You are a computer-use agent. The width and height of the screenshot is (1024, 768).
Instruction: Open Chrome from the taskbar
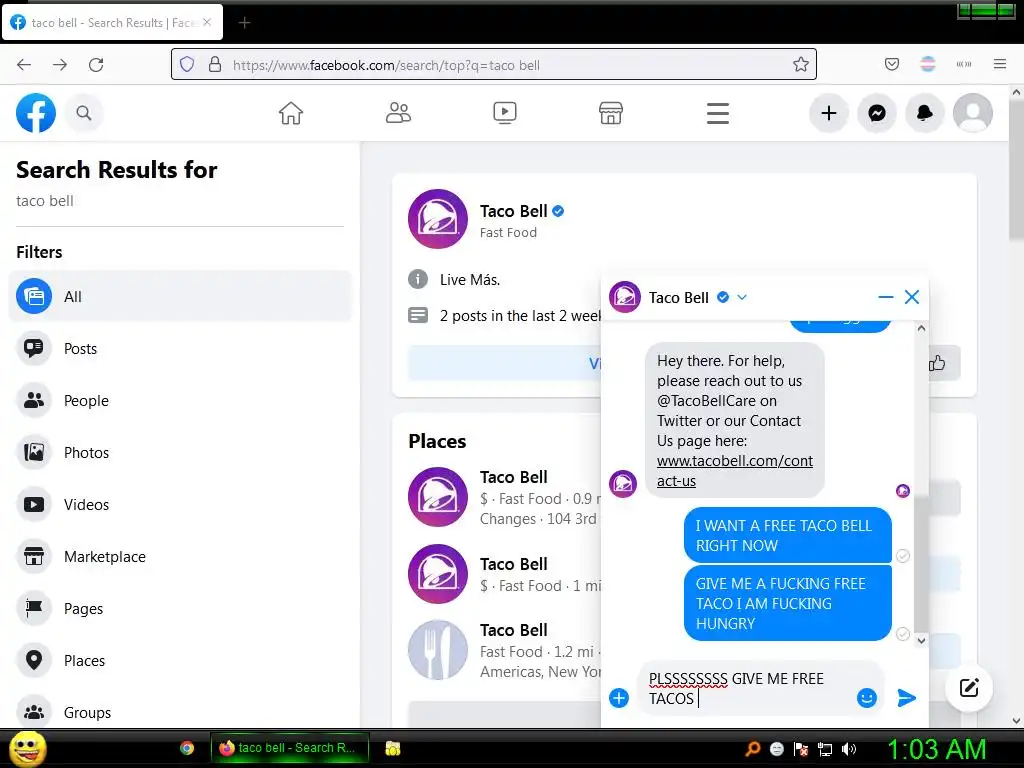(x=187, y=748)
